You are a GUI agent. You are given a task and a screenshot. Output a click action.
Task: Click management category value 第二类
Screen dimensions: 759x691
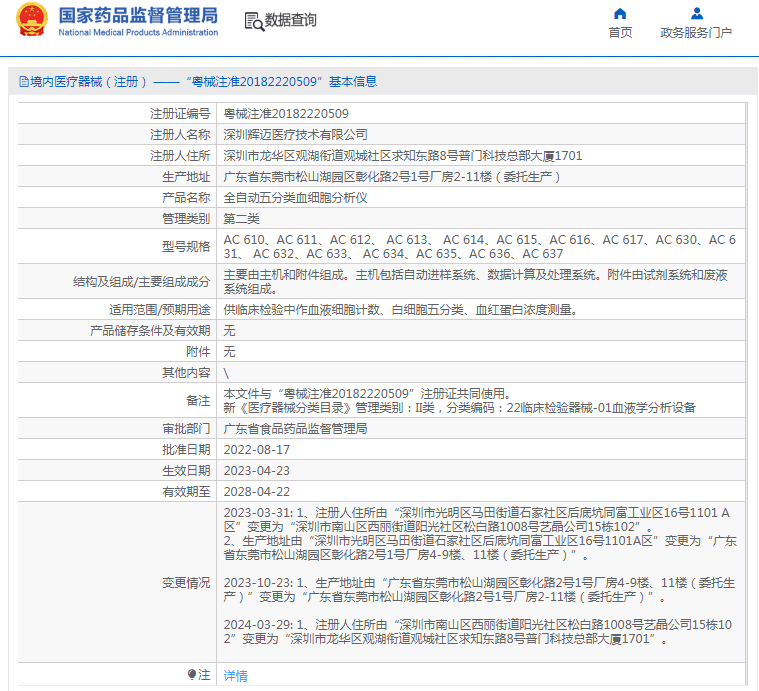pos(242,219)
